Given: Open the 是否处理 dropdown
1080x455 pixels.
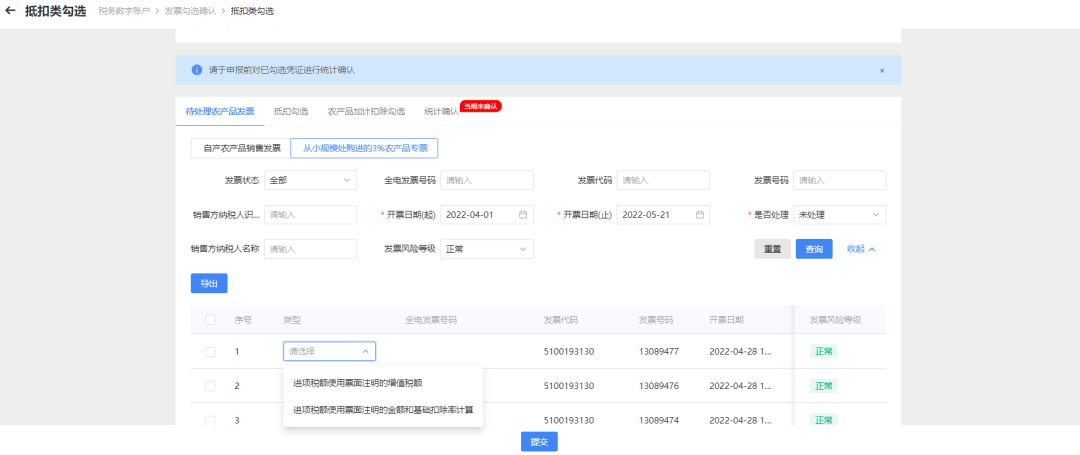Looking at the screenshot, I should (840, 215).
